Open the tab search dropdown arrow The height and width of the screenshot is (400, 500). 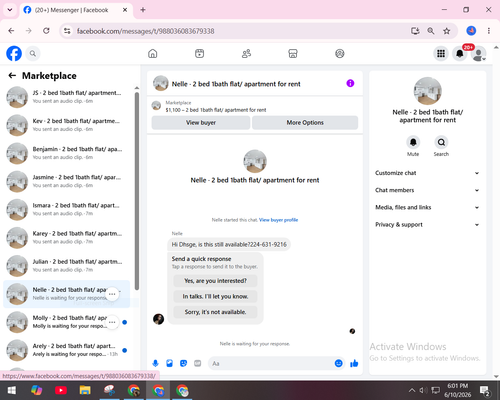[x=10, y=10]
